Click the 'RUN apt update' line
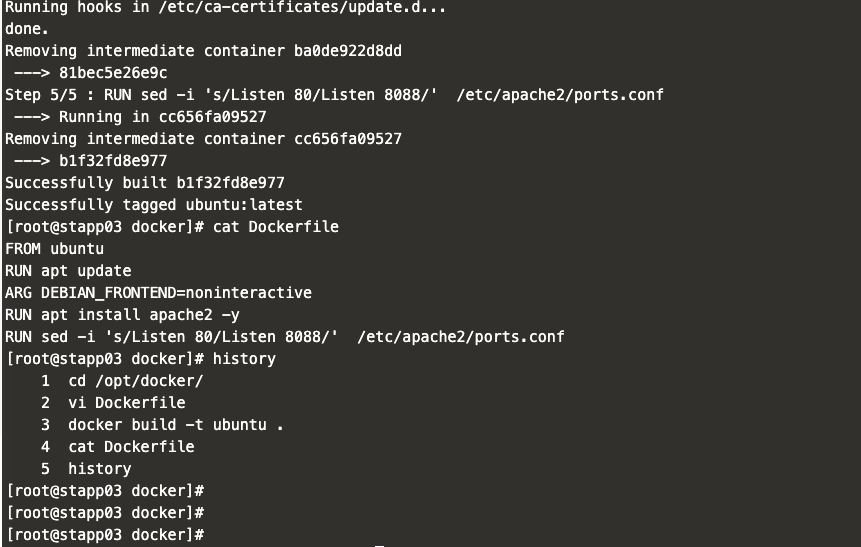The height and width of the screenshot is (547, 861). (68, 271)
